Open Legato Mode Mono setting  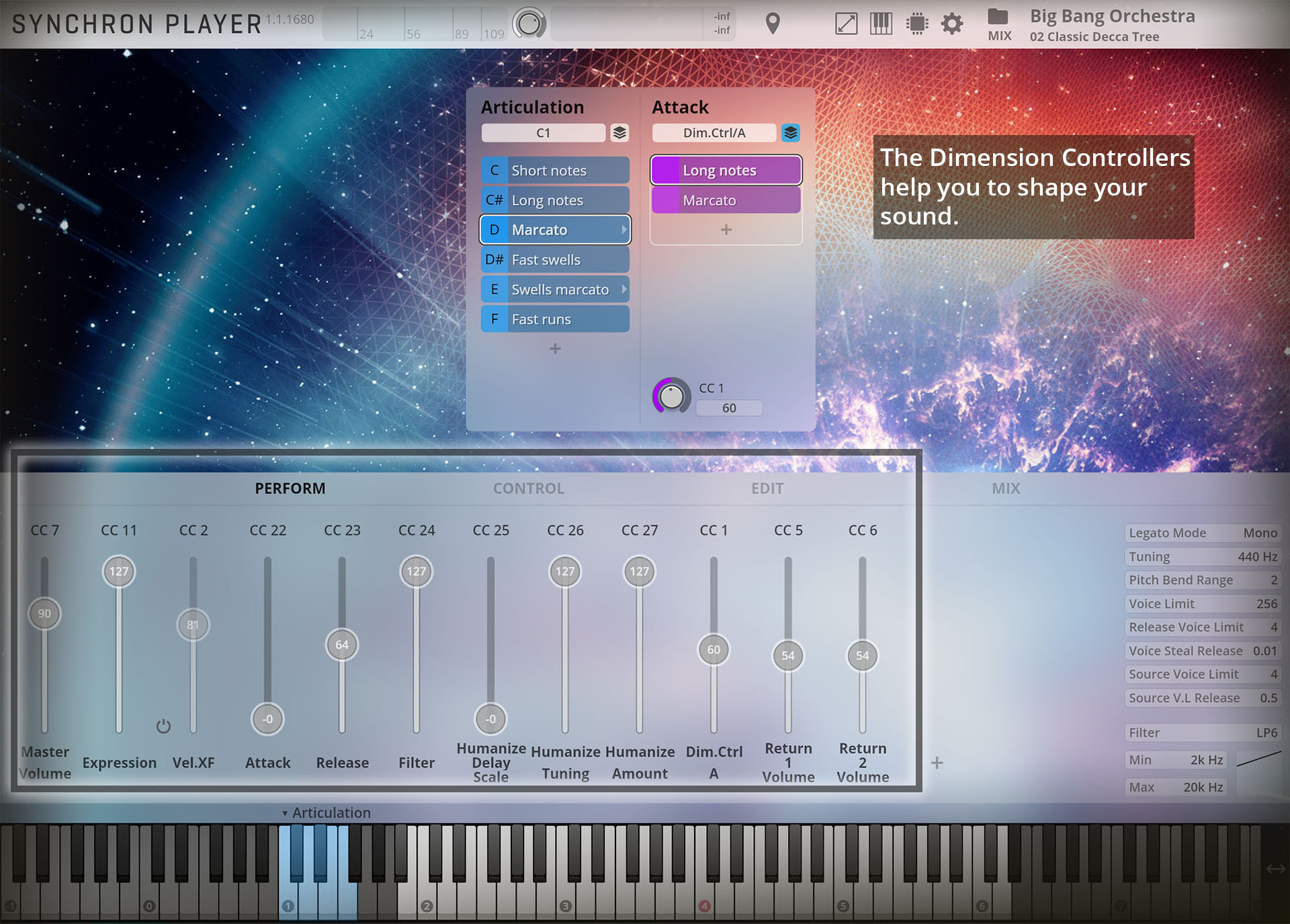[1203, 533]
